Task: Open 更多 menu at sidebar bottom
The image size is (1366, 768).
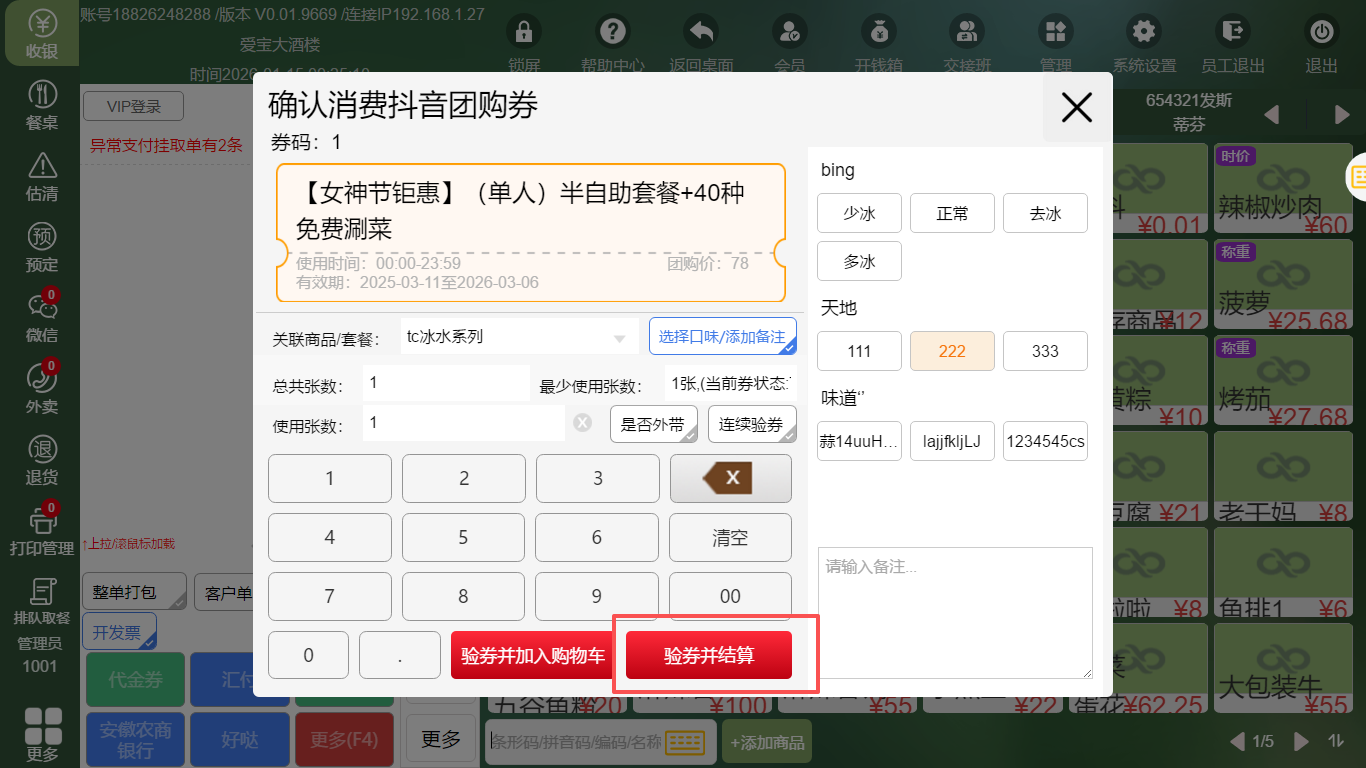Action: click(42, 735)
